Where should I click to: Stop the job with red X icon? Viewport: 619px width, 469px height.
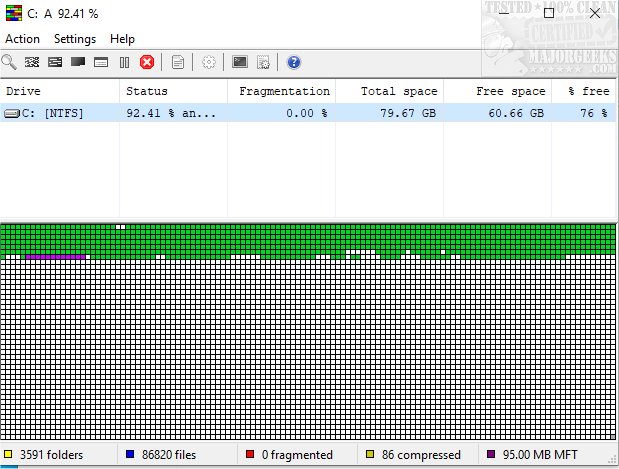tap(147, 62)
